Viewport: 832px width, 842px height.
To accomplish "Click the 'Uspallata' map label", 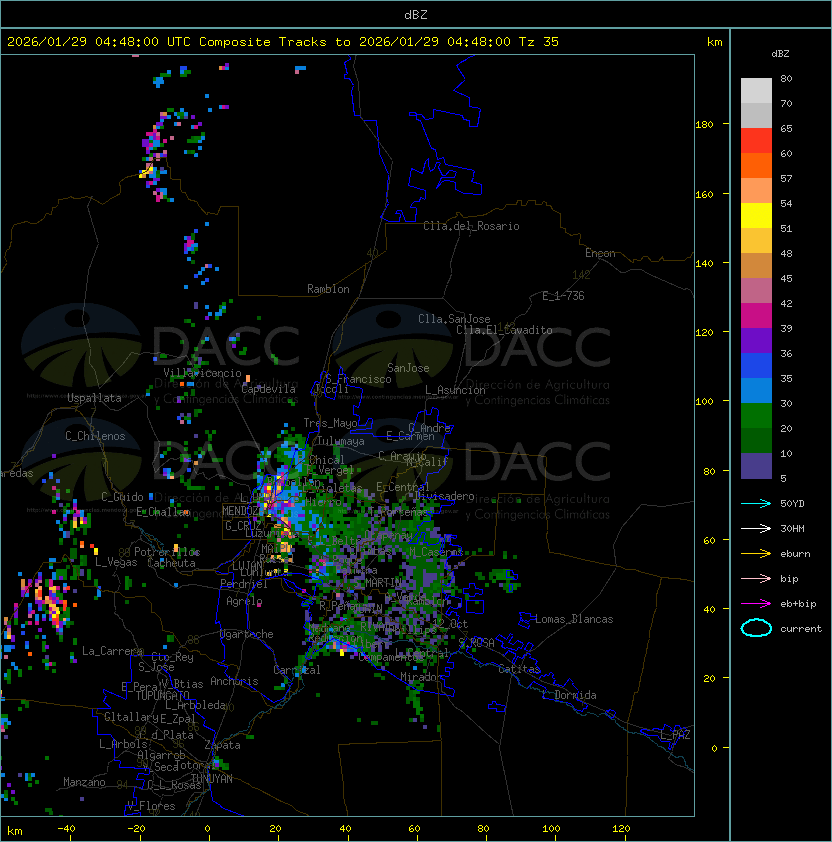I will pos(94,398).
